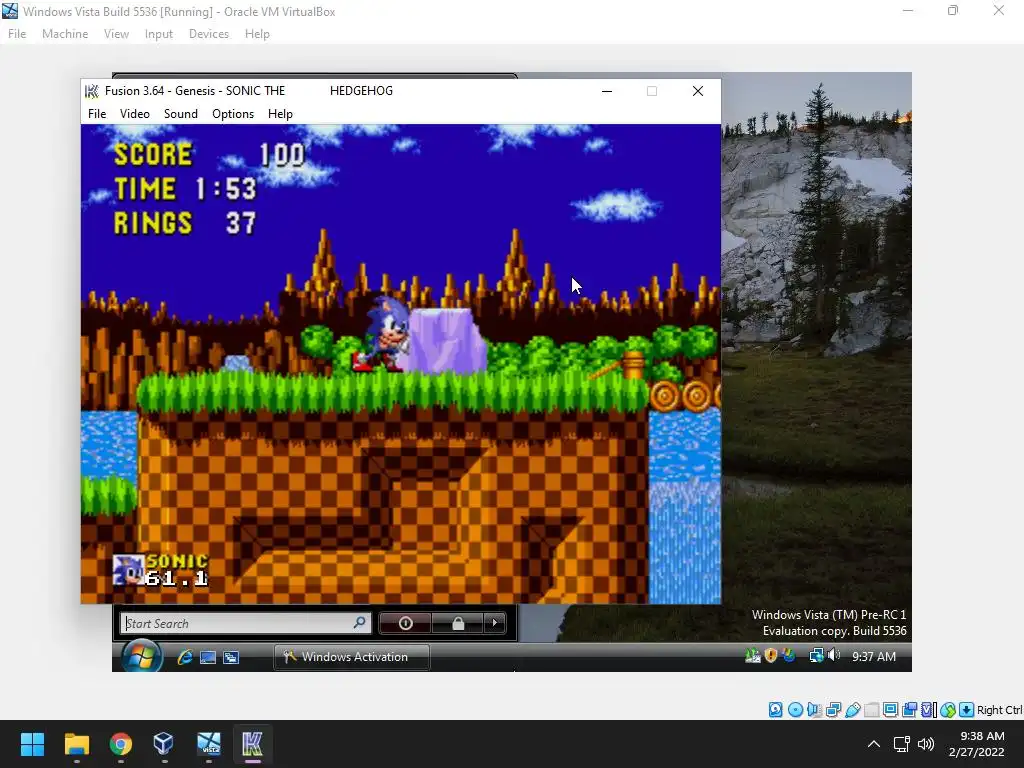Click VirtualBox USB devices indicator
Viewport: 1024px width, 768px height.
point(852,710)
